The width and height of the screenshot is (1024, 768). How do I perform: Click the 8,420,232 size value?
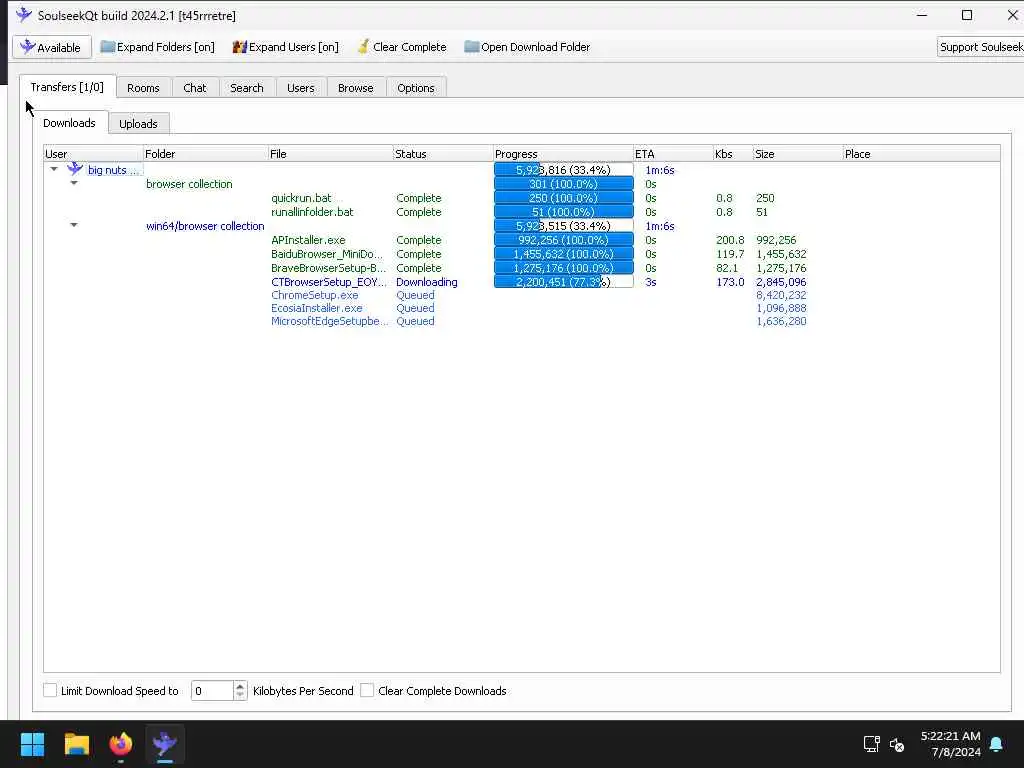pyautogui.click(x=781, y=295)
